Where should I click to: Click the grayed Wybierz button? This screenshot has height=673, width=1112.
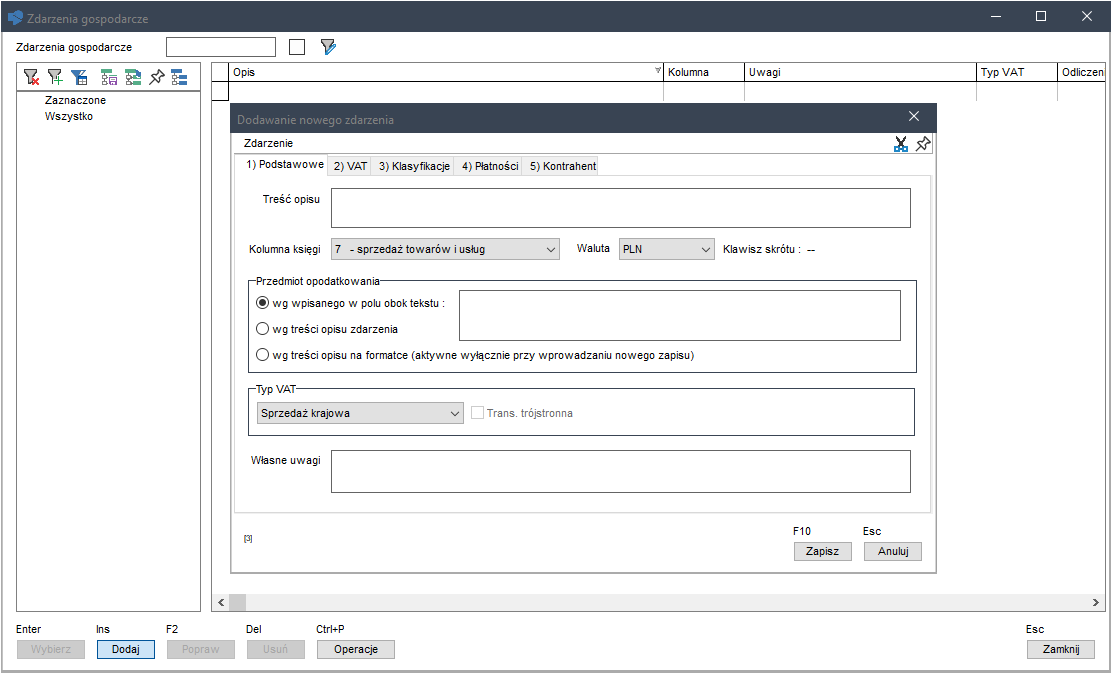click(50, 649)
